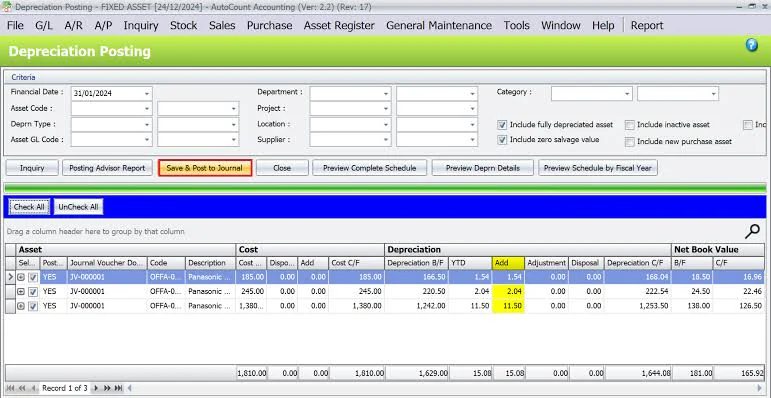The image size is (771, 398).
Task: Click Posting Advisor Report button
Action: coord(107,168)
